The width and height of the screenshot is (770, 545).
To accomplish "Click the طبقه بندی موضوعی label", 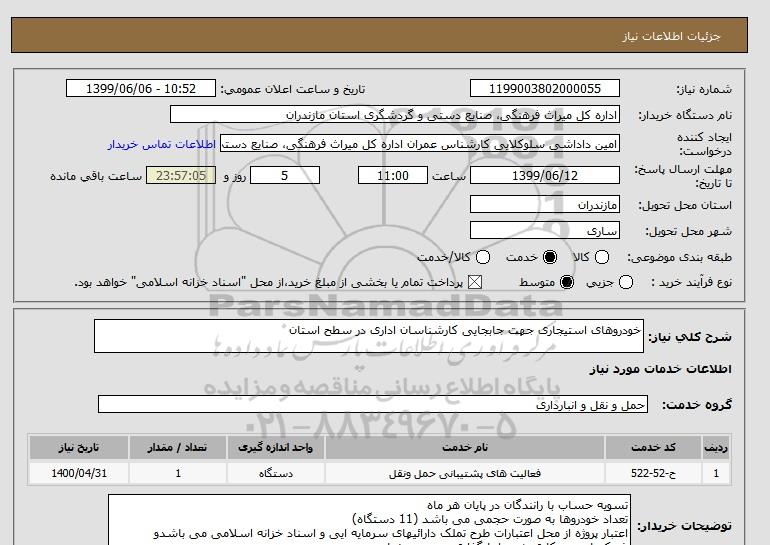I will pos(679,257).
